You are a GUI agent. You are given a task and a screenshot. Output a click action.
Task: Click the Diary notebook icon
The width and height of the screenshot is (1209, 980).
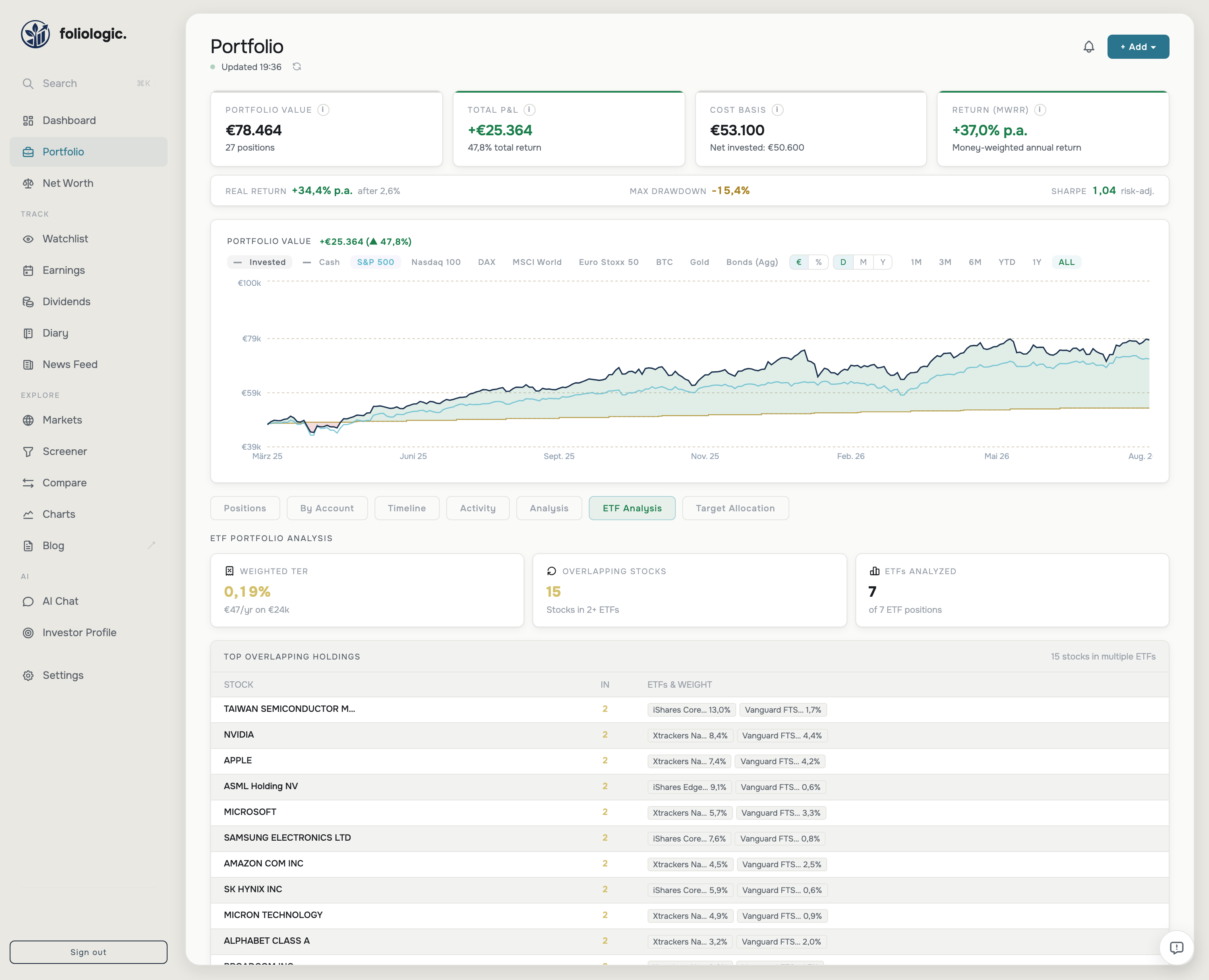coord(28,333)
